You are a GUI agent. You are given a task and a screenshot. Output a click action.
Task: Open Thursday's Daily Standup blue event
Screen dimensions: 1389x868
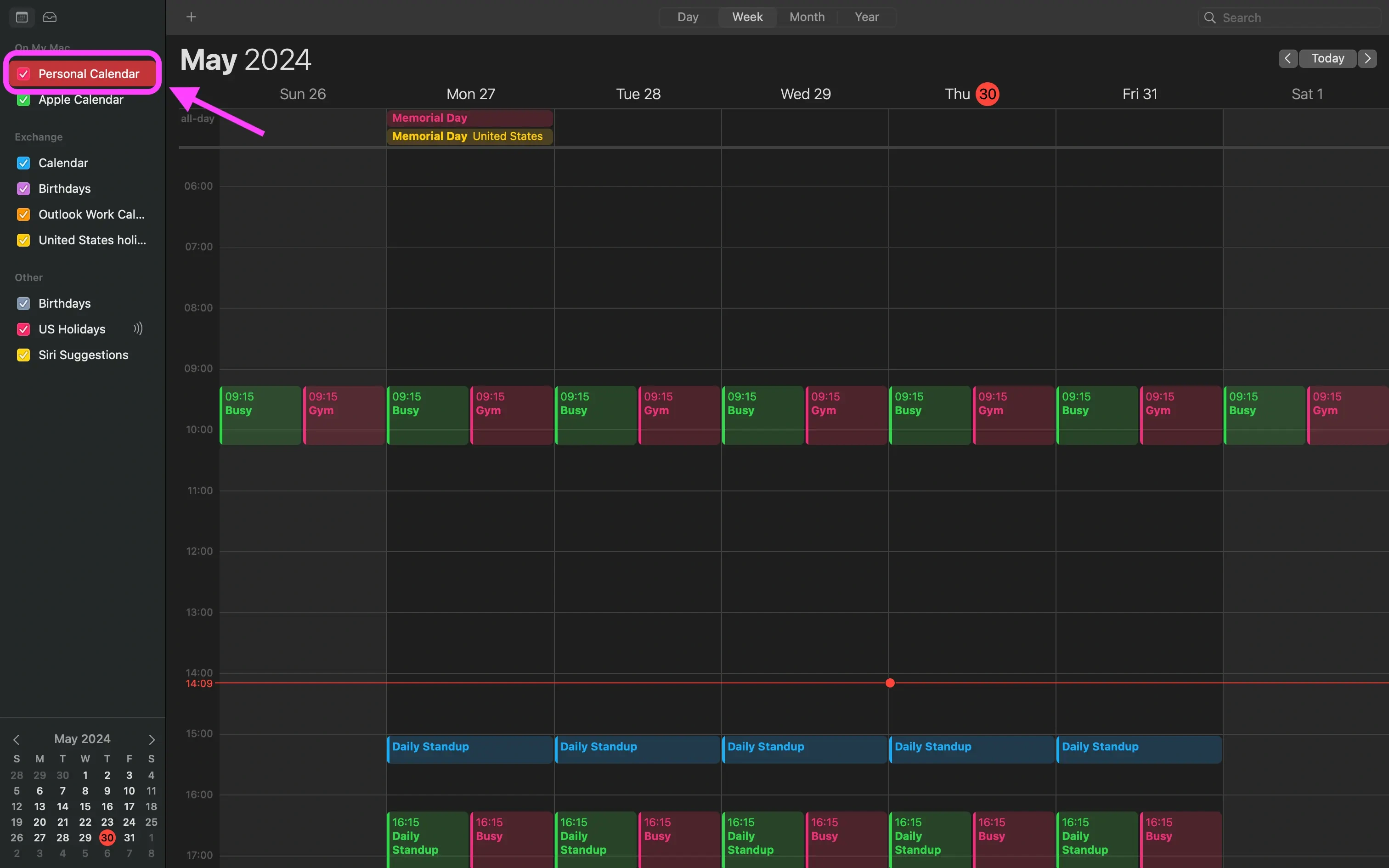(971, 749)
